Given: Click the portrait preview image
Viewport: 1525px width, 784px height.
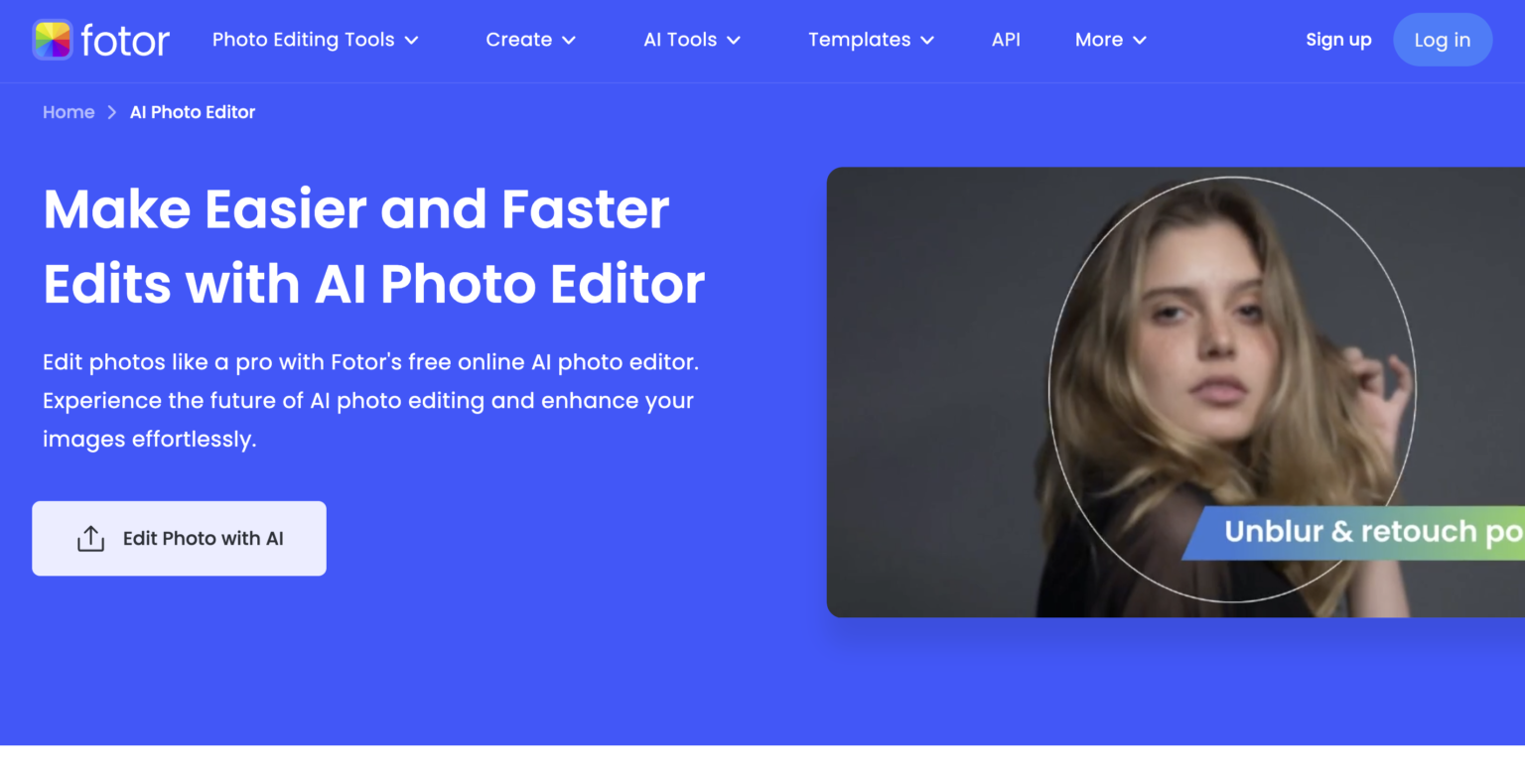Looking at the screenshot, I should pyautogui.click(x=1176, y=392).
